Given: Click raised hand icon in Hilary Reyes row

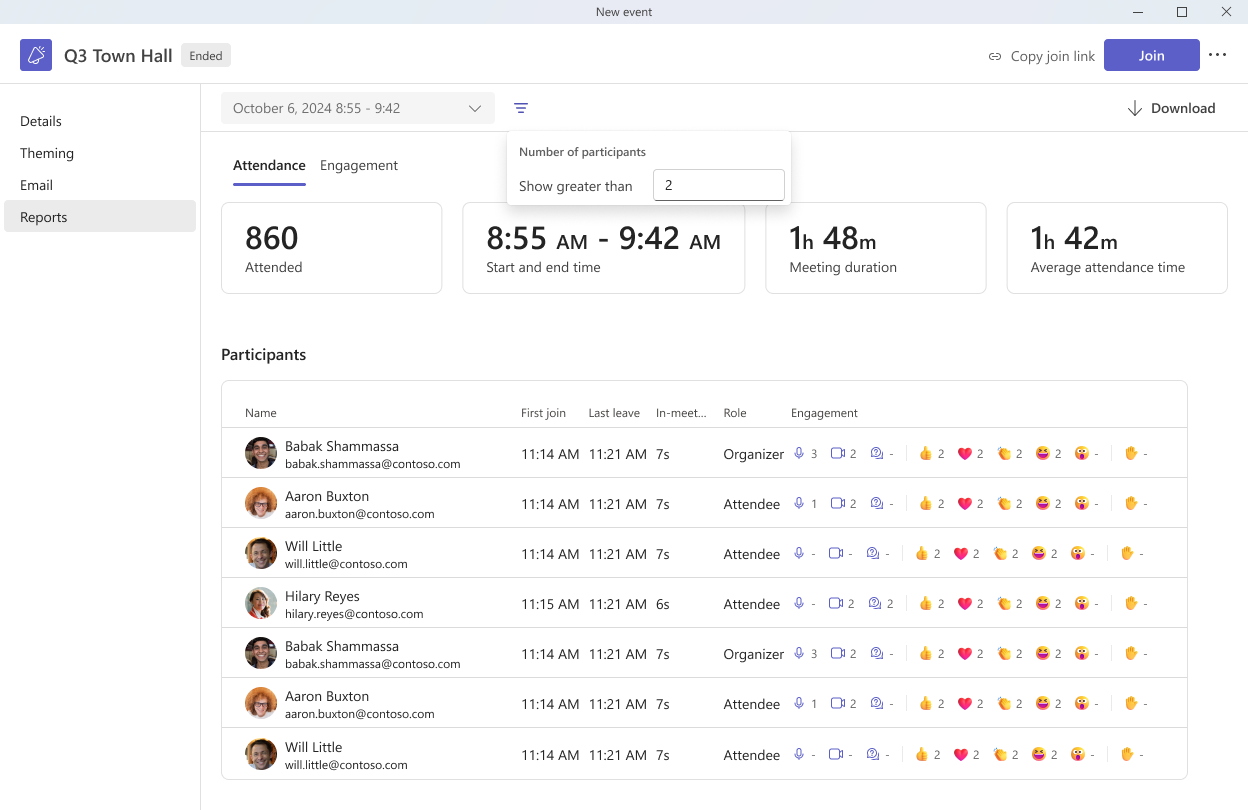Looking at the screenshot, I should (x=1131, y=603).
